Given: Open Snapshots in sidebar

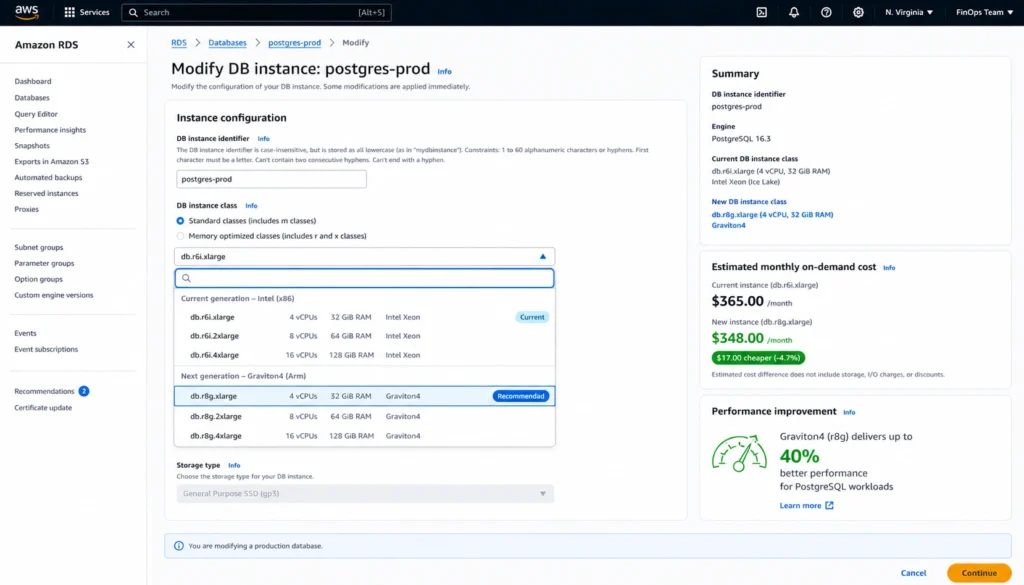Looking at the screenshot, I should [32, 146].
